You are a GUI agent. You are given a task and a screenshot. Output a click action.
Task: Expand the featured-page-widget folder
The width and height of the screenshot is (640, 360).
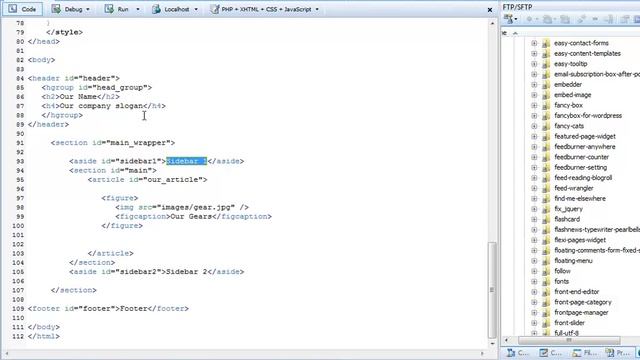pyautogui.click(x=534, y=136)
